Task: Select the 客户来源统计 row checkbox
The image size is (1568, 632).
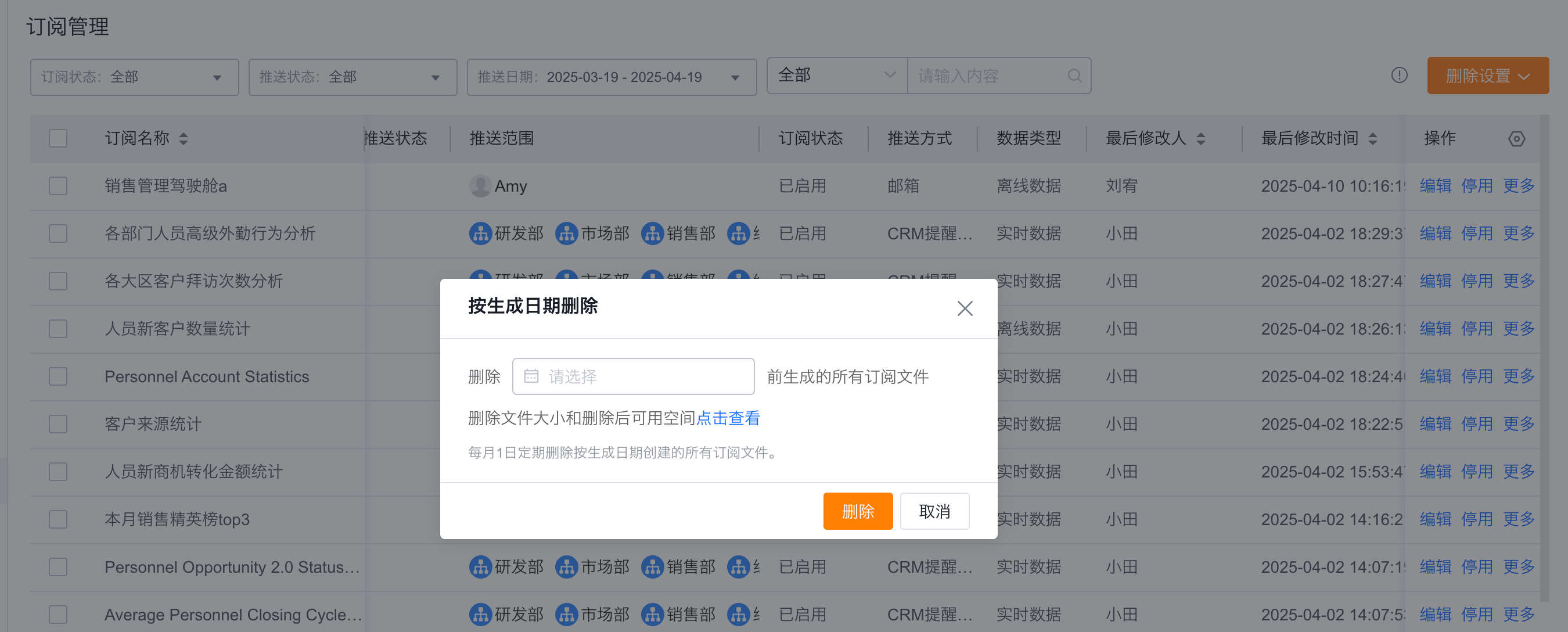Action: [58, 424]
